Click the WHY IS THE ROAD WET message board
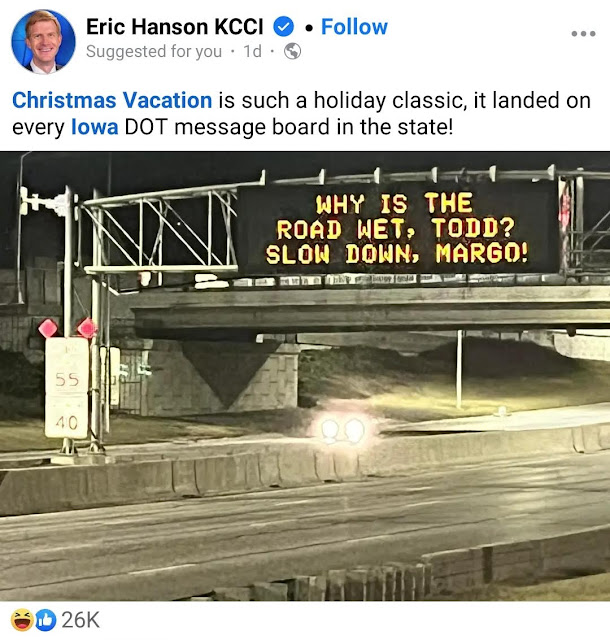The height and width of the screenshot is (640, 610). click(x=397, y=229)
